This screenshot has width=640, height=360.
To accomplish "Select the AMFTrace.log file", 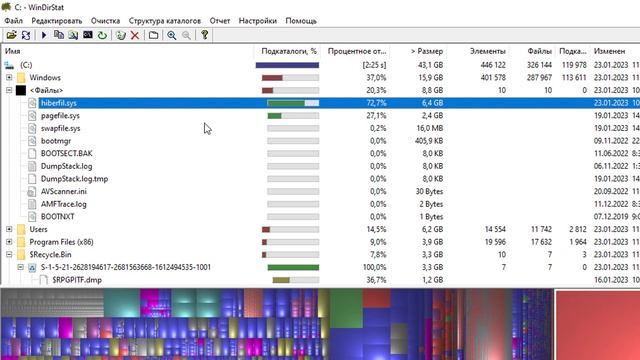I will point(64,204).
